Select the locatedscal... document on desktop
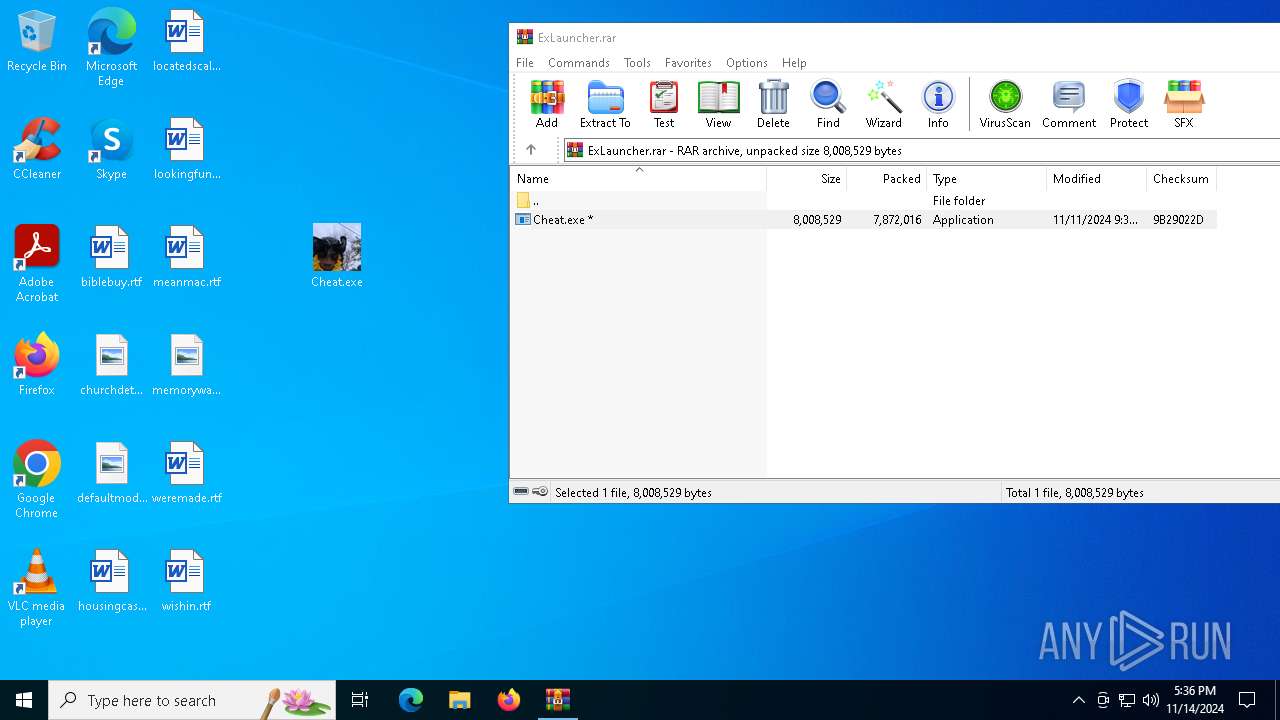Screen dimensions: 1280x720 (x=186, y=41)
